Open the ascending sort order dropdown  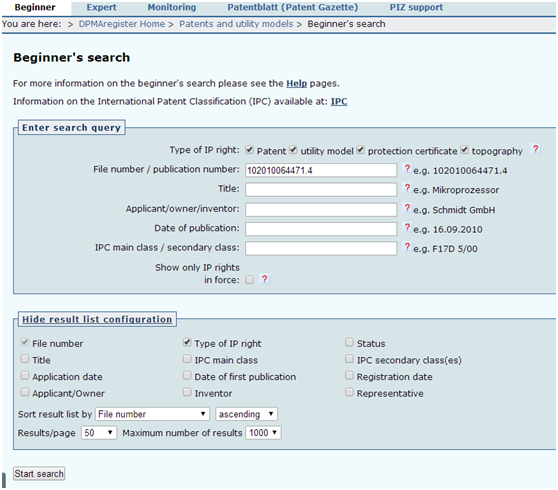coord(246,414)
